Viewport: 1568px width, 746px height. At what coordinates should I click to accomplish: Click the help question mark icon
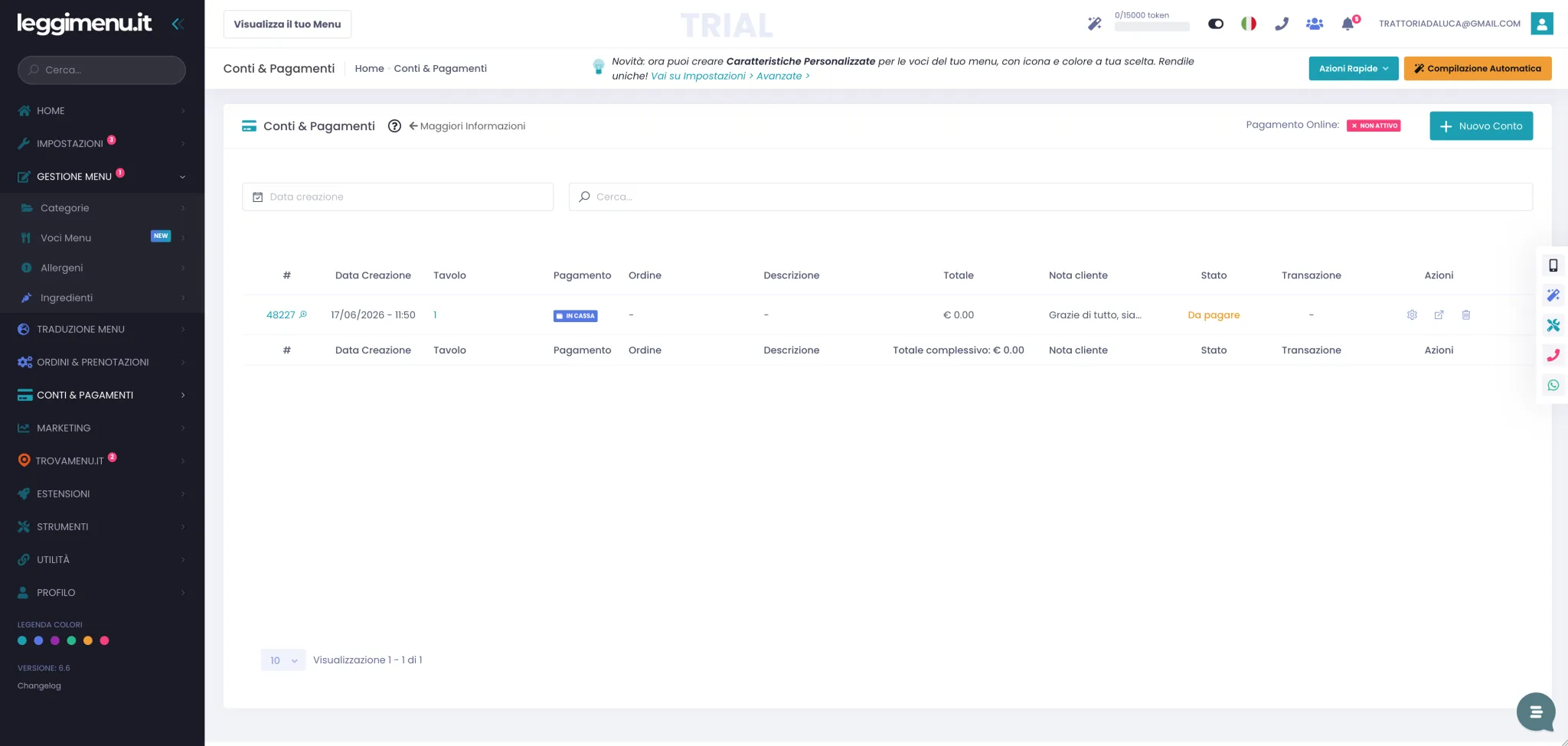pos(394,126)
